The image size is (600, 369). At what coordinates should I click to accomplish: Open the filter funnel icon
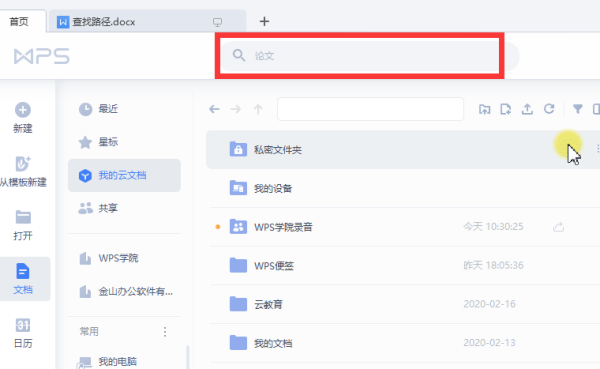click(578, 109)
